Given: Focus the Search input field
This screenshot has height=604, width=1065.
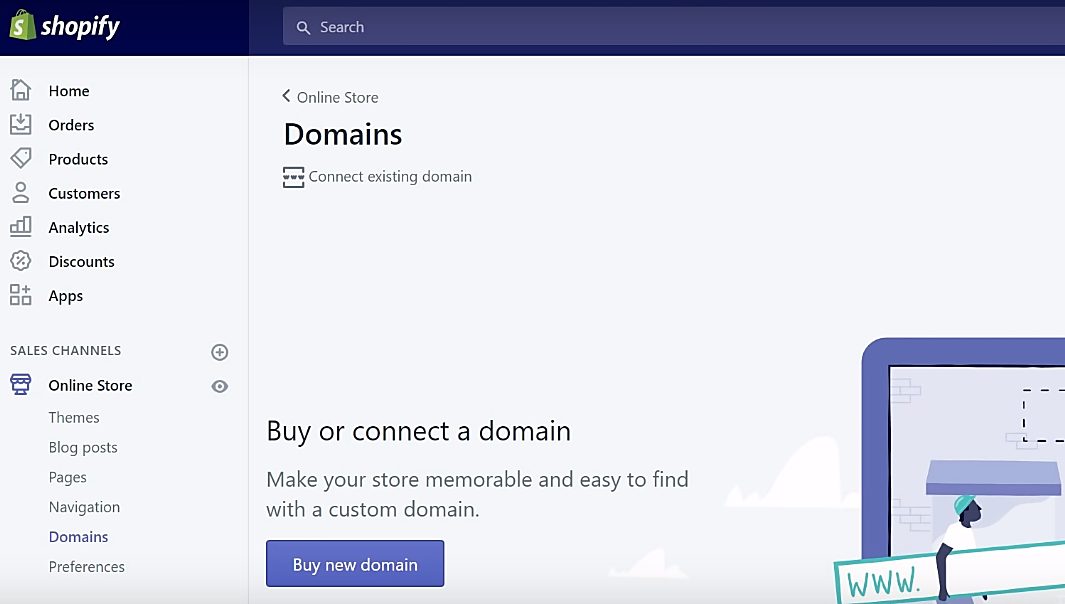Looking at the screenshot, I should pos(674,26).
